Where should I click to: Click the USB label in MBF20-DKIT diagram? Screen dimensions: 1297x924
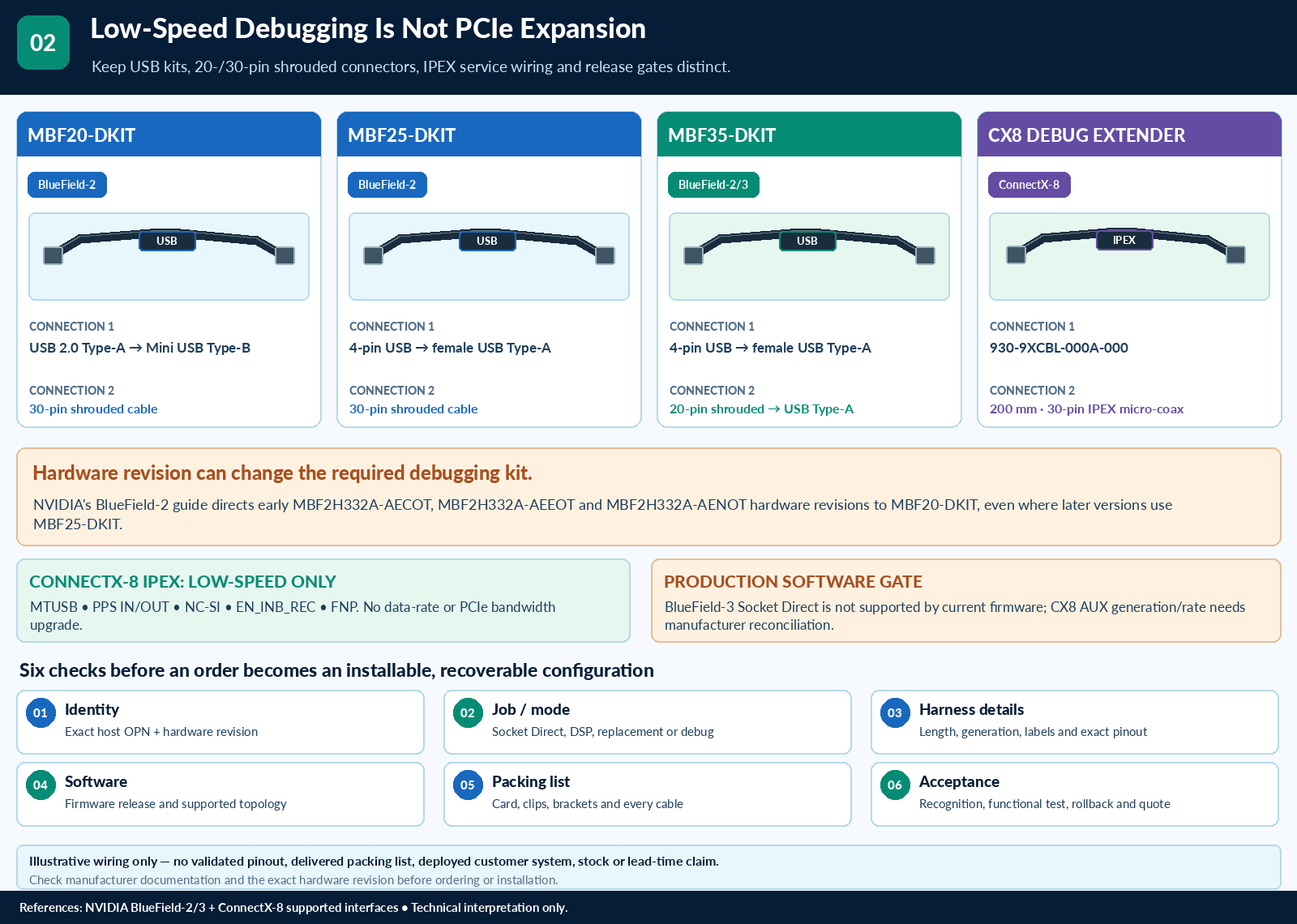pyautogui.click(x=167, y=241)
